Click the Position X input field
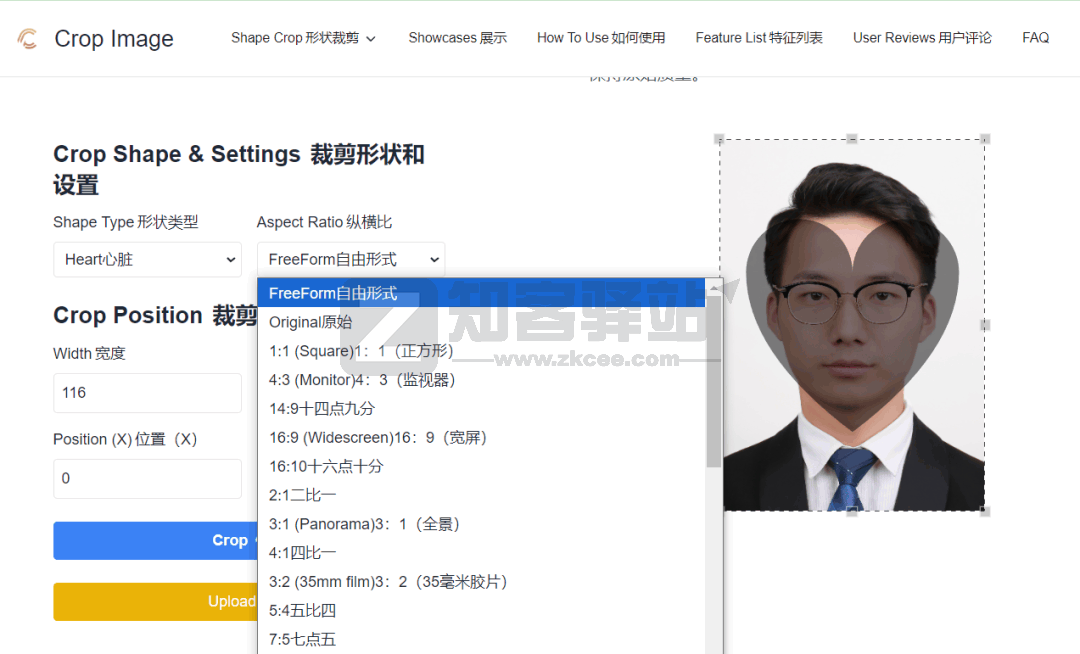 [x=147, y=479]
